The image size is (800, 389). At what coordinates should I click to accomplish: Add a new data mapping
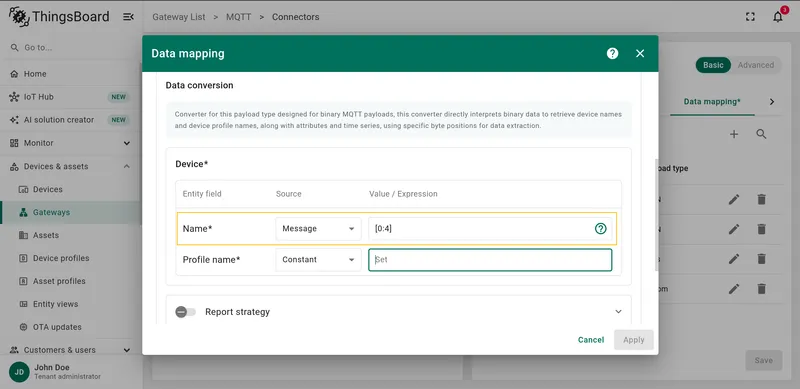pos(734,134)
